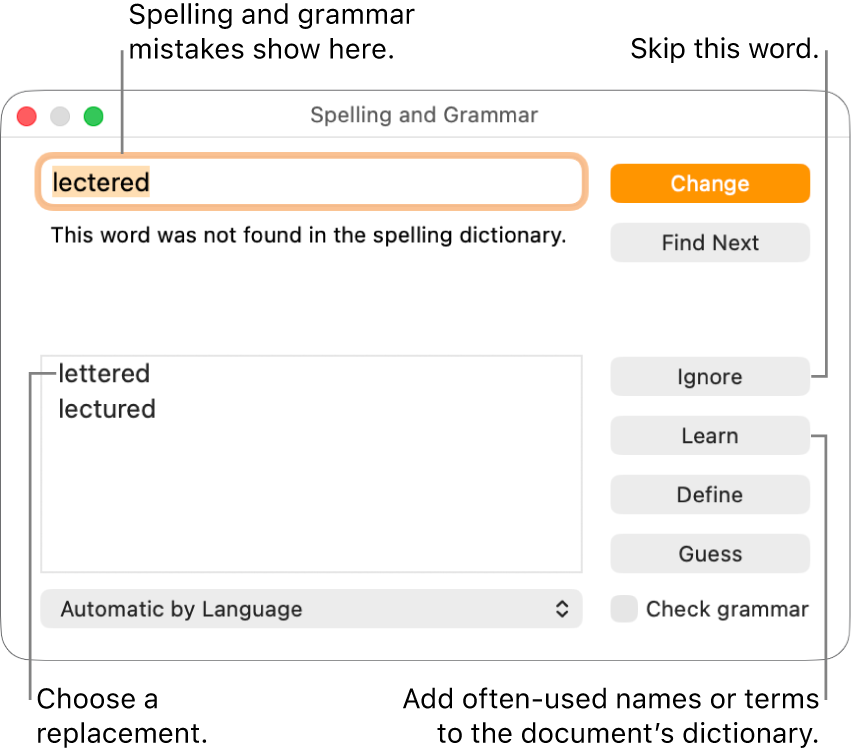Select the suggestion "lettered"
The height and width of the screenshot is (754, 852).
pos(104,373)
